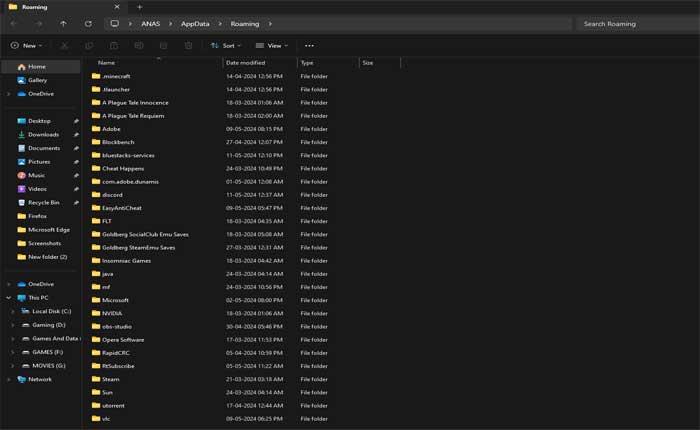Click the Refresh button in navigation bar
Image resolution: width=700 pixels, height=430 pixels.
coord(88,23)
